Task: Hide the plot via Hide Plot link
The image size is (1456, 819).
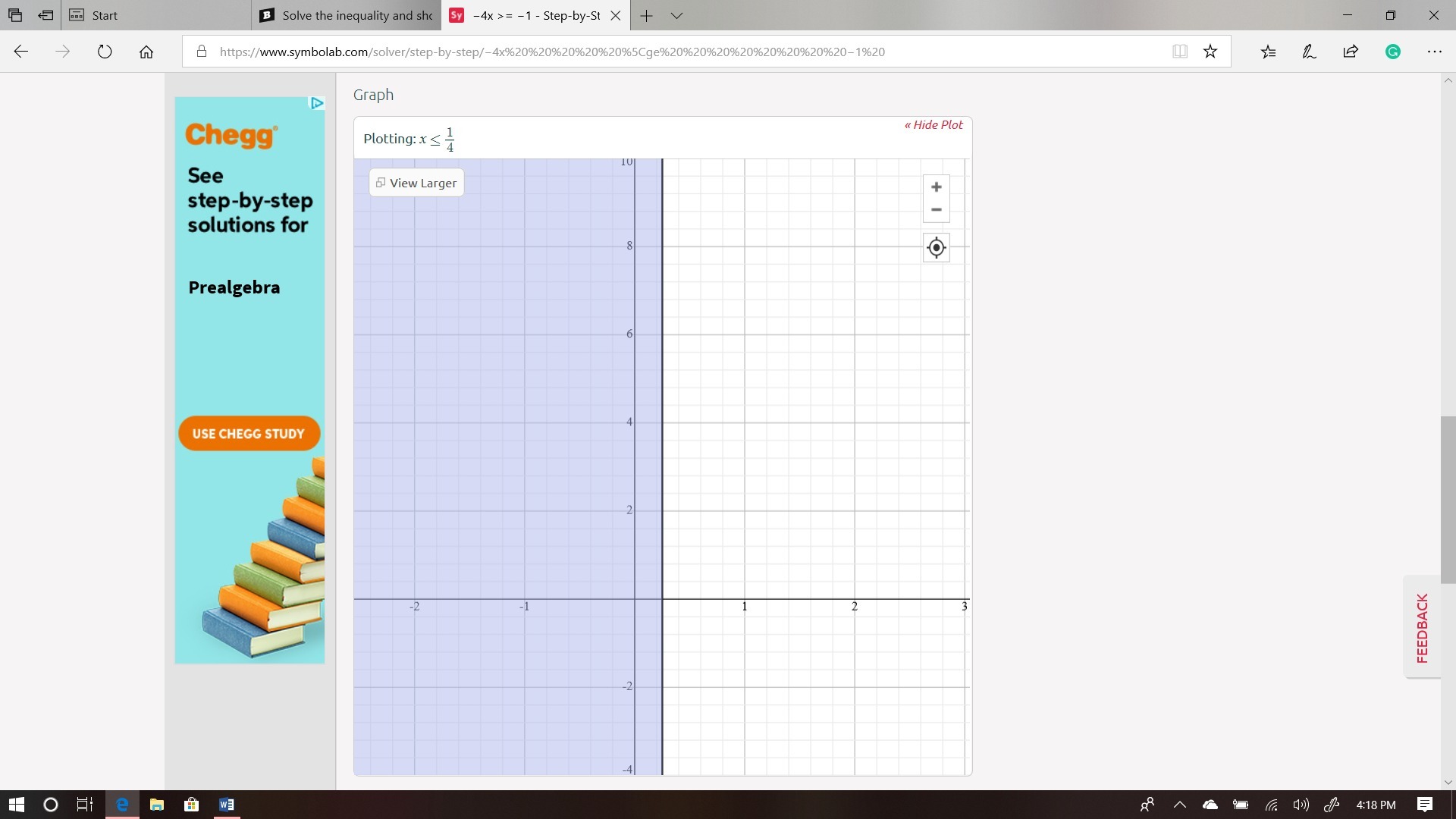Action: 934,125
